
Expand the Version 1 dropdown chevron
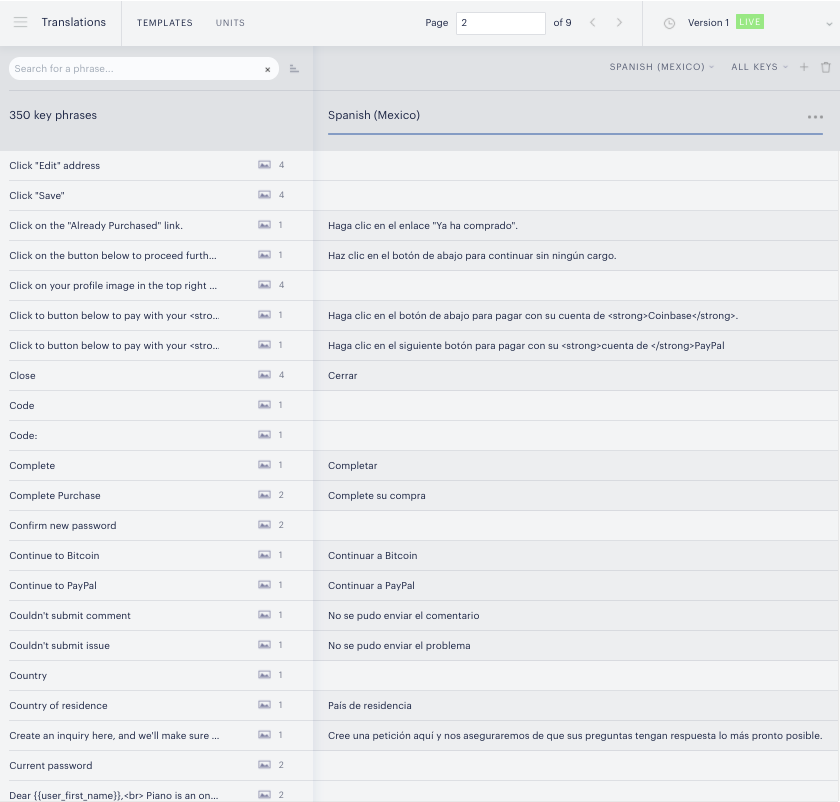pyautogui.click(x=829, y=24)
